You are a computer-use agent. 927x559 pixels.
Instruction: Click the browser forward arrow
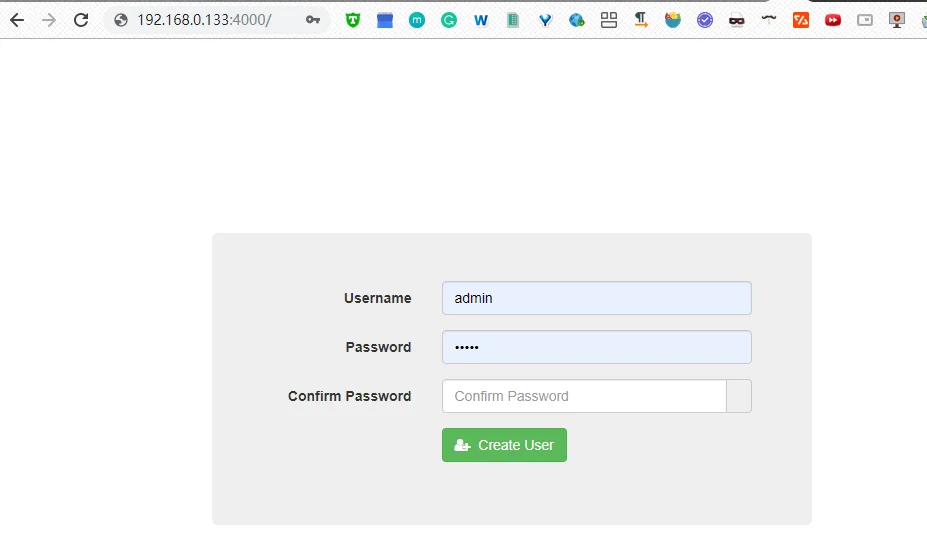[x=49, y=20]
